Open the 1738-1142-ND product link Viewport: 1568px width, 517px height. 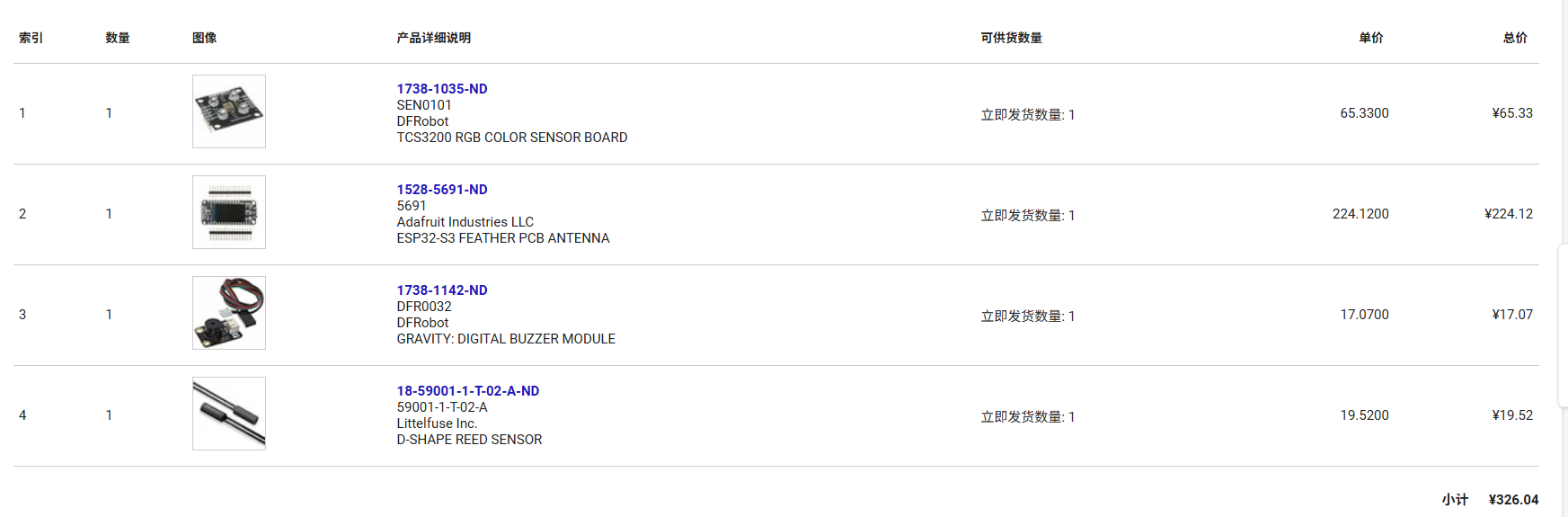tap(441, 290)
